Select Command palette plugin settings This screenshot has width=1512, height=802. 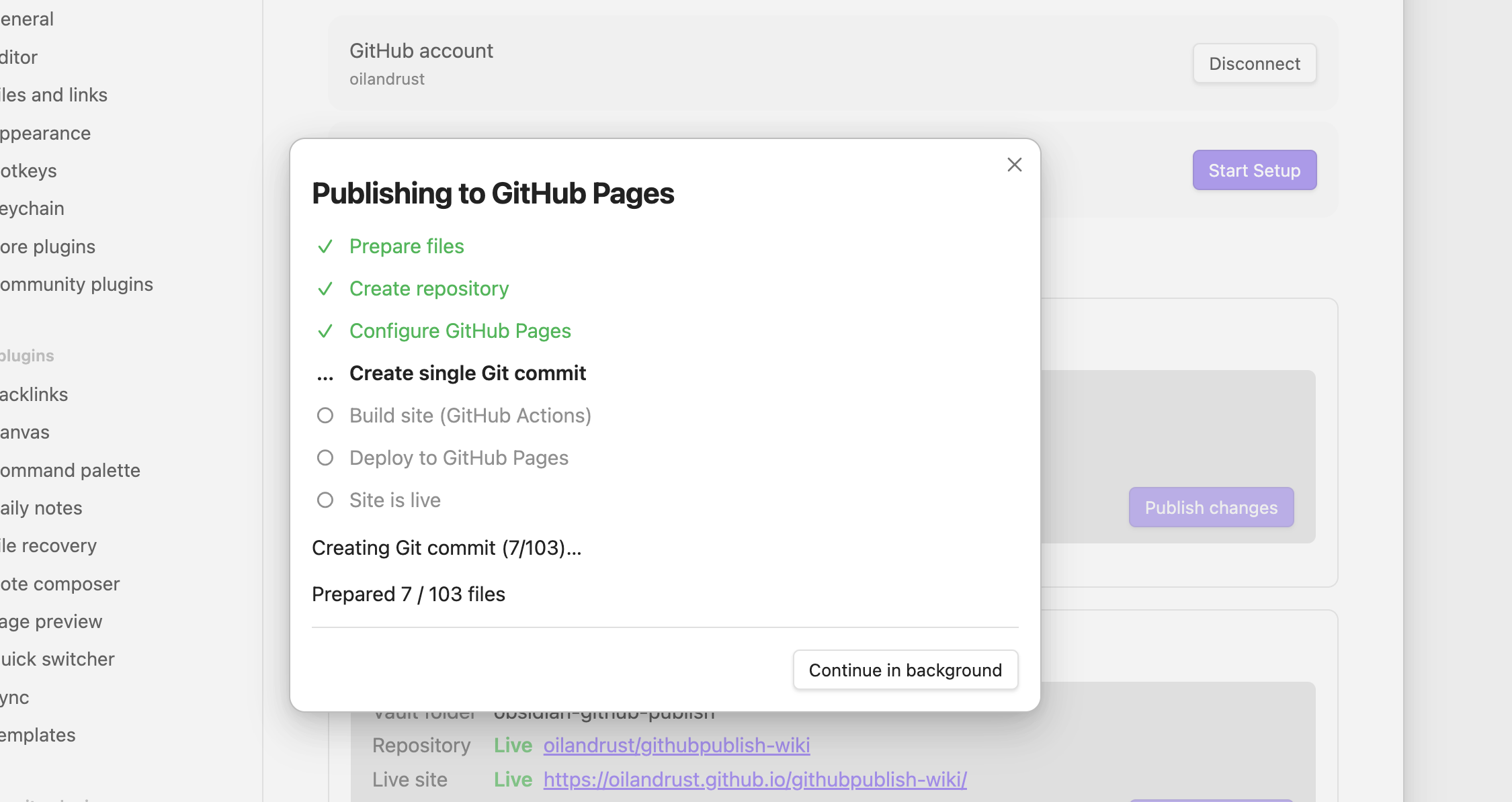point(70,470)
